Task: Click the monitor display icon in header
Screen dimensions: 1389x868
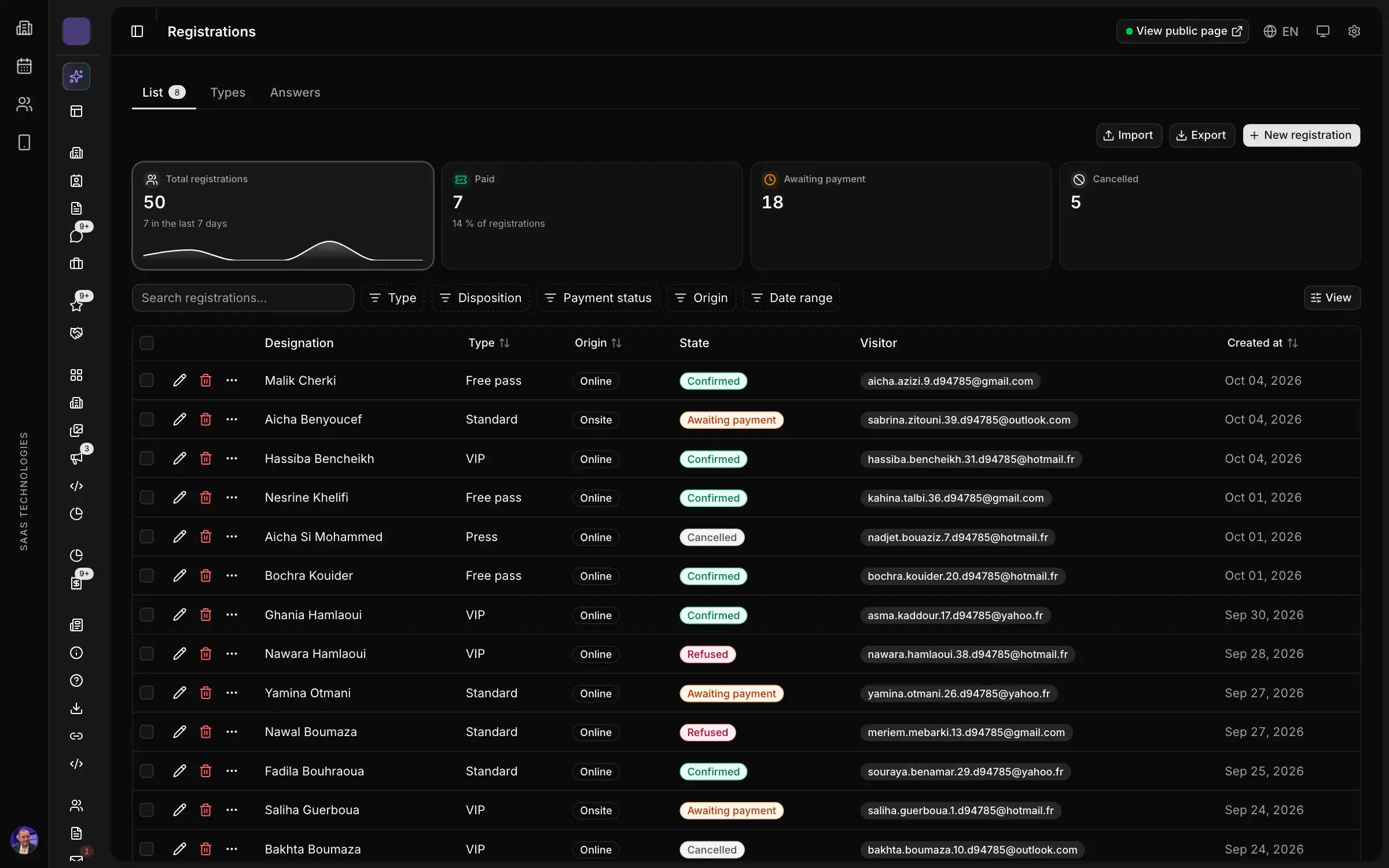Action: pyautogui.click(x=1322, y=31)
